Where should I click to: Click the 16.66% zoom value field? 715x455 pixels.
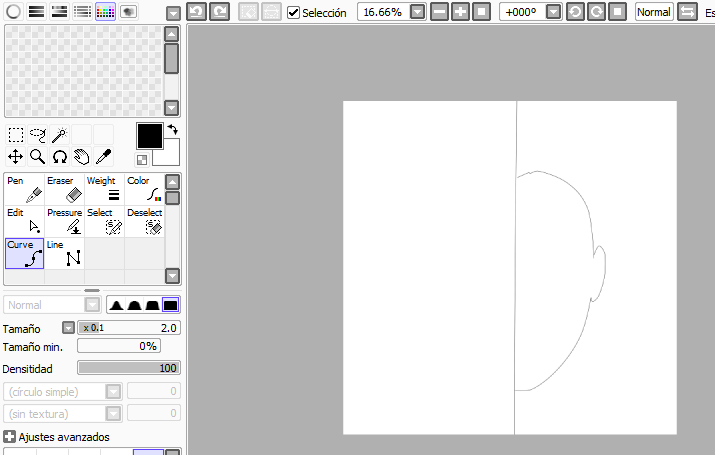pos(383,12)
